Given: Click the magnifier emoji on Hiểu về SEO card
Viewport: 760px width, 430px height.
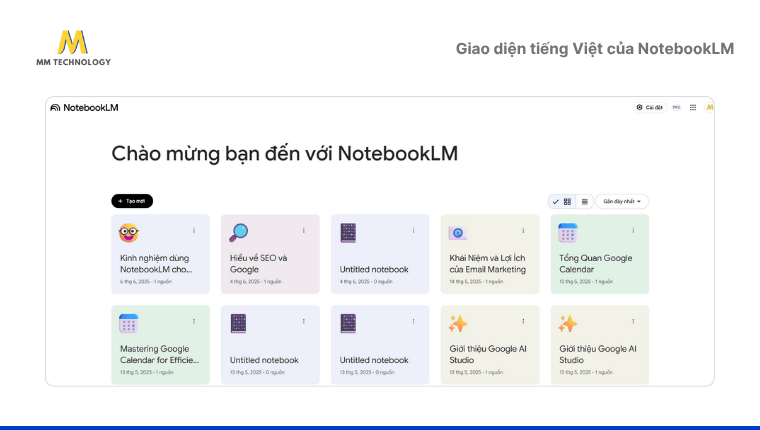Looking at the screenshot, I should pos(238,233).
